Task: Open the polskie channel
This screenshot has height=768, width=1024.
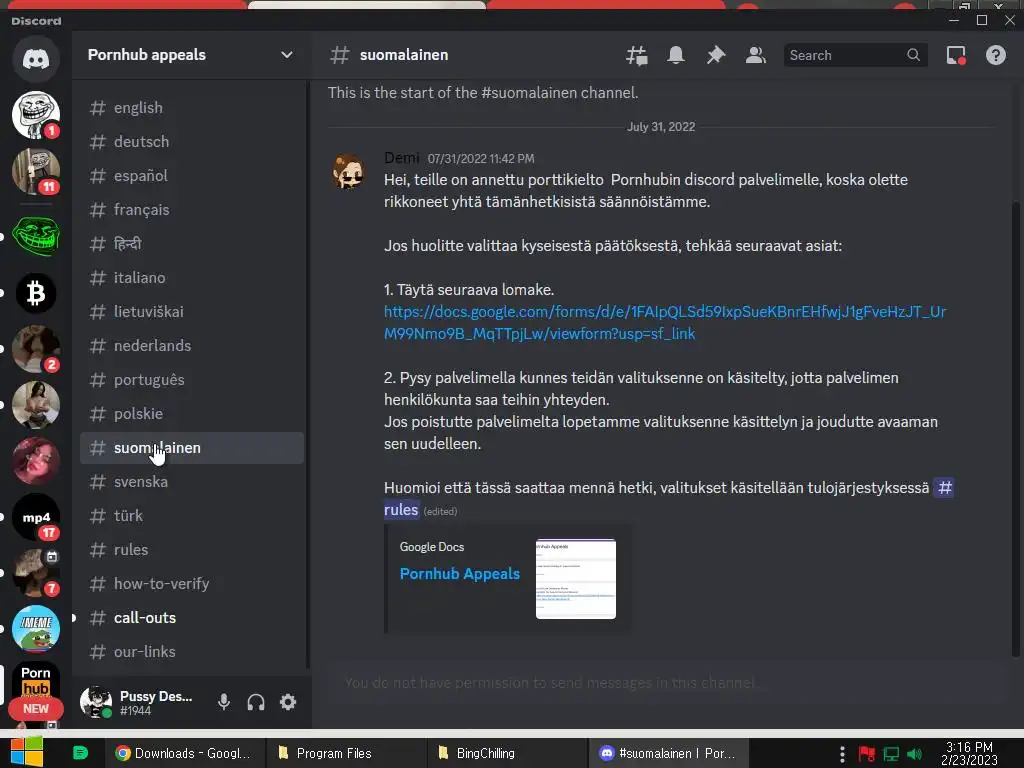Action: click(192, 413)
